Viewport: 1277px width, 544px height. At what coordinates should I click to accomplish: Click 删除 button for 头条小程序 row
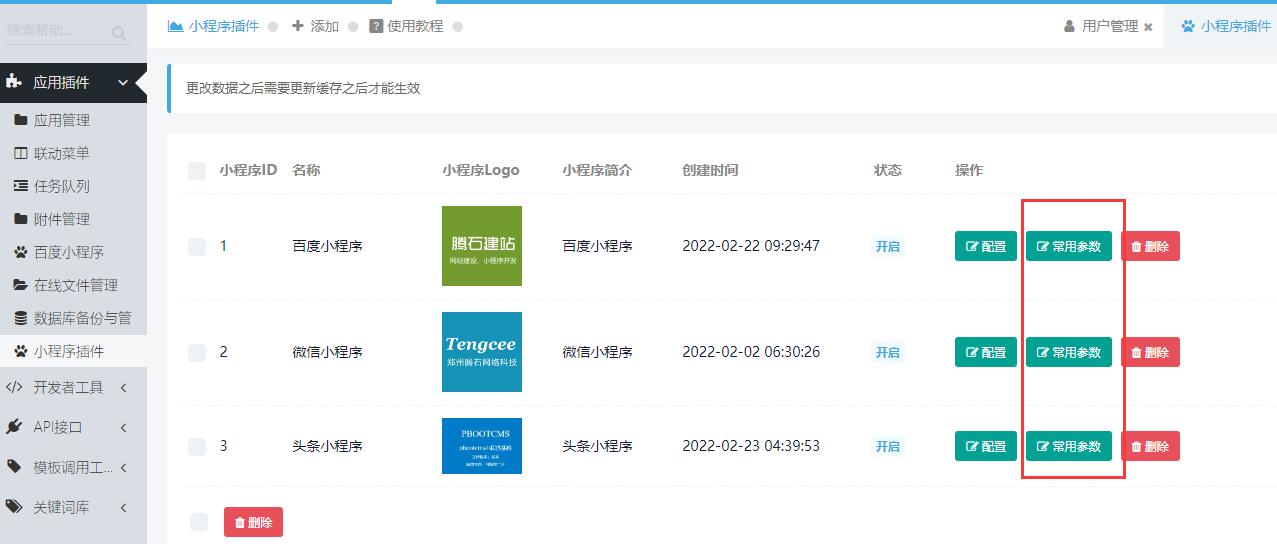pos(1150,446)
